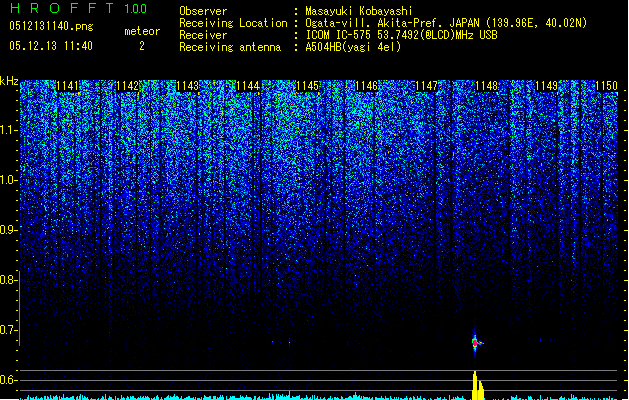This screenshot has width=629, height=400.
Task: Click the faint echo dot near 1145
Action: pyautogui.click(x=289, y=342)
